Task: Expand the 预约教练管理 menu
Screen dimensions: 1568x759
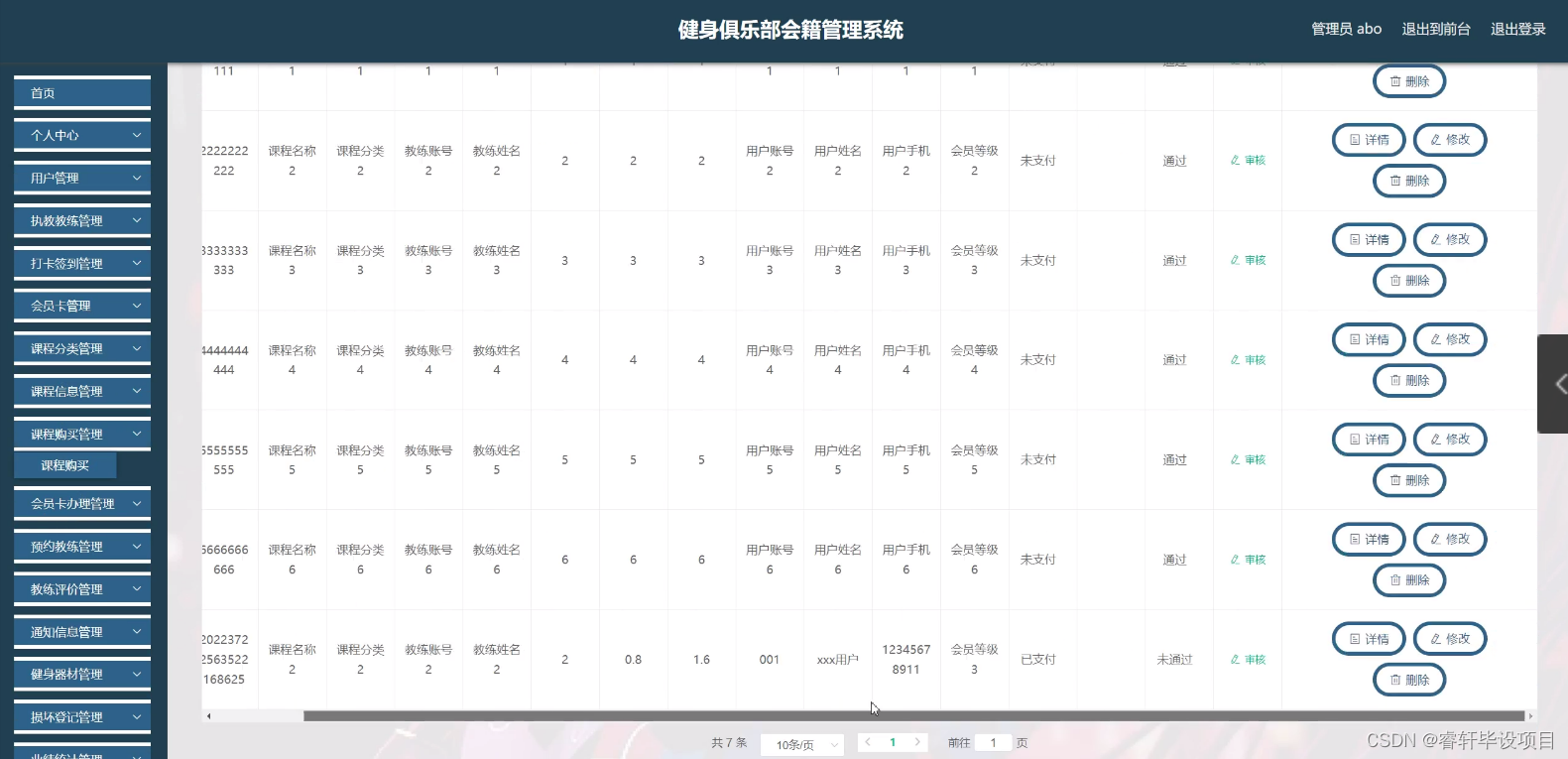Action: [82, 547]
